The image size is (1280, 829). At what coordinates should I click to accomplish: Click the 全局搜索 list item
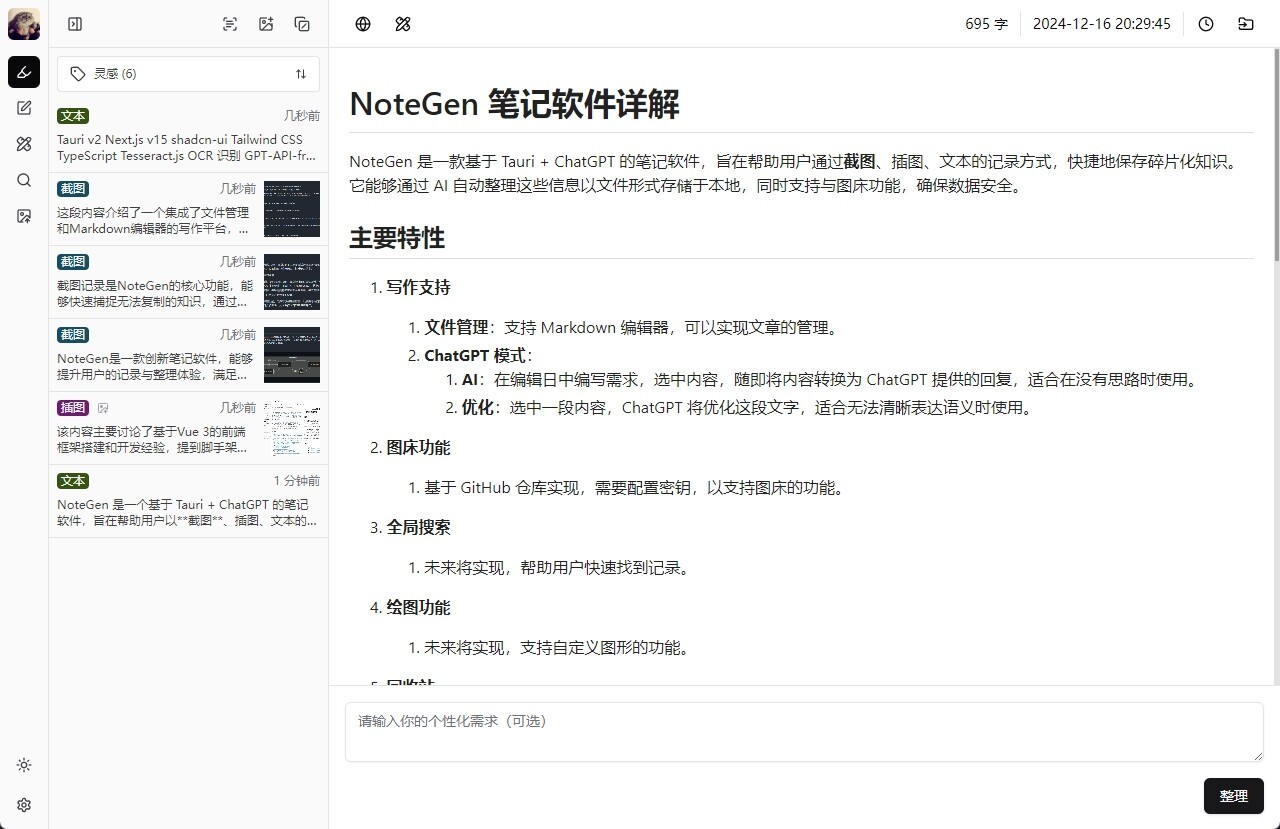point(418,528)
